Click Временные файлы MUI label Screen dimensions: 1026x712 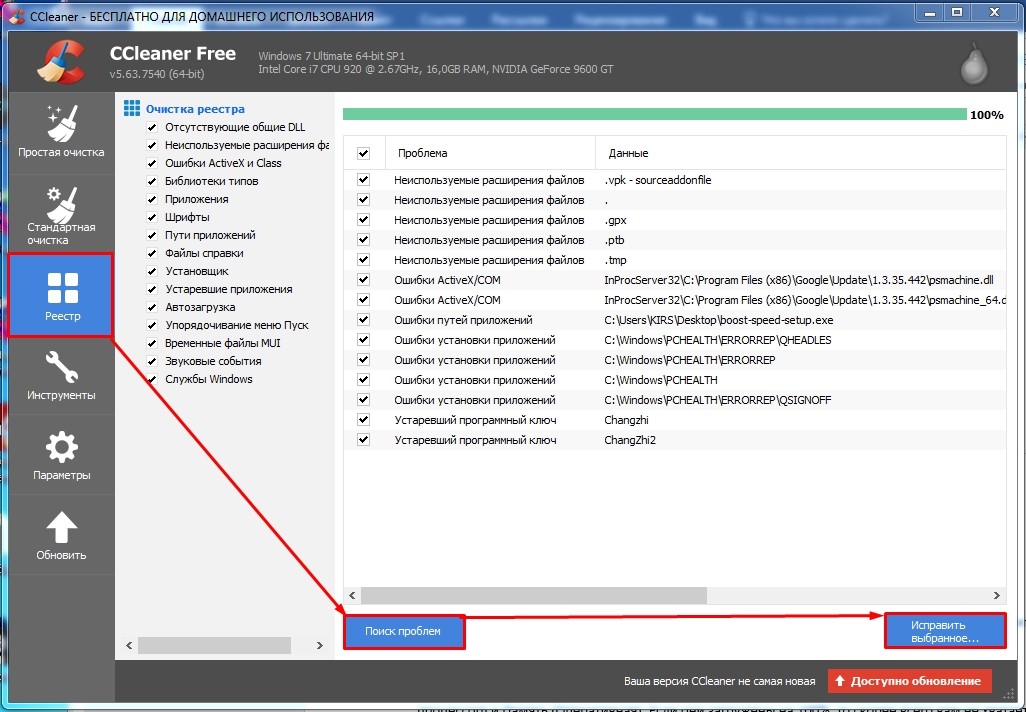point(222,343)
